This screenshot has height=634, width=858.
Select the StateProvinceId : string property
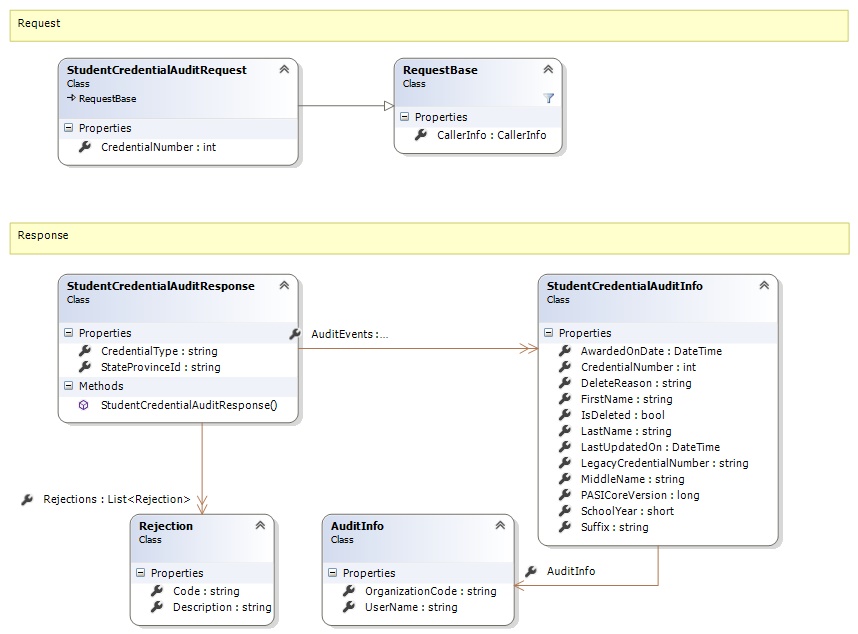160,367
